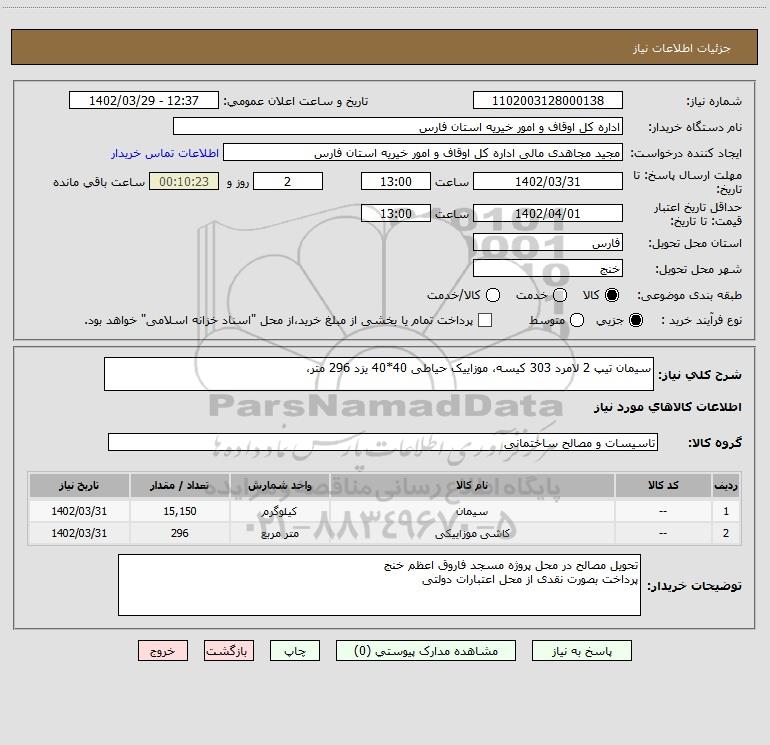This screenshot has width=770, height=745.
Task: Click the announcement date field 1402/03/29 - 12:37
Action: [144, 101]
